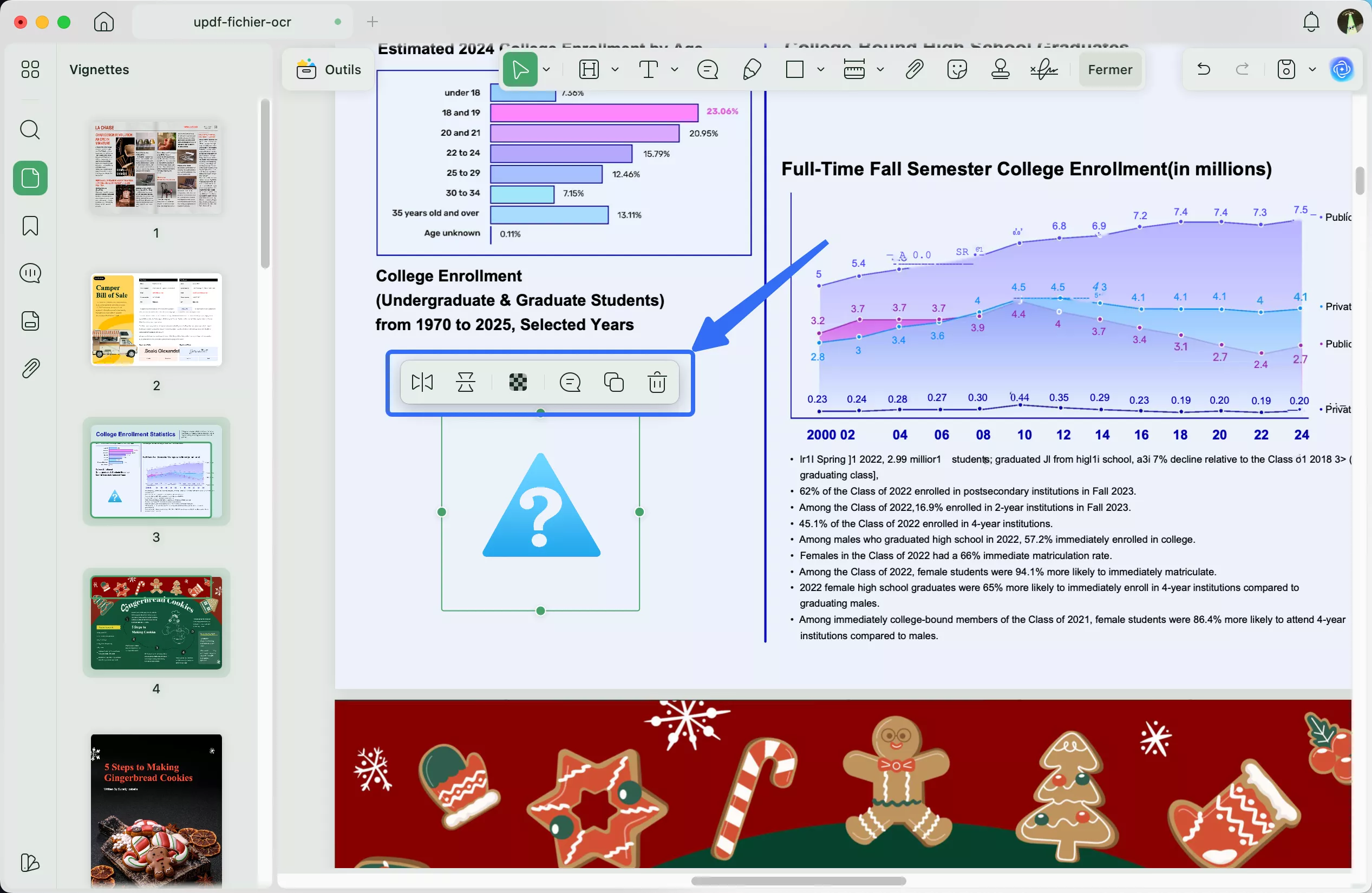Expand the rectangle shape dropdown arrow
This screenshot has height=893, width=1372.
click(821, 70)
